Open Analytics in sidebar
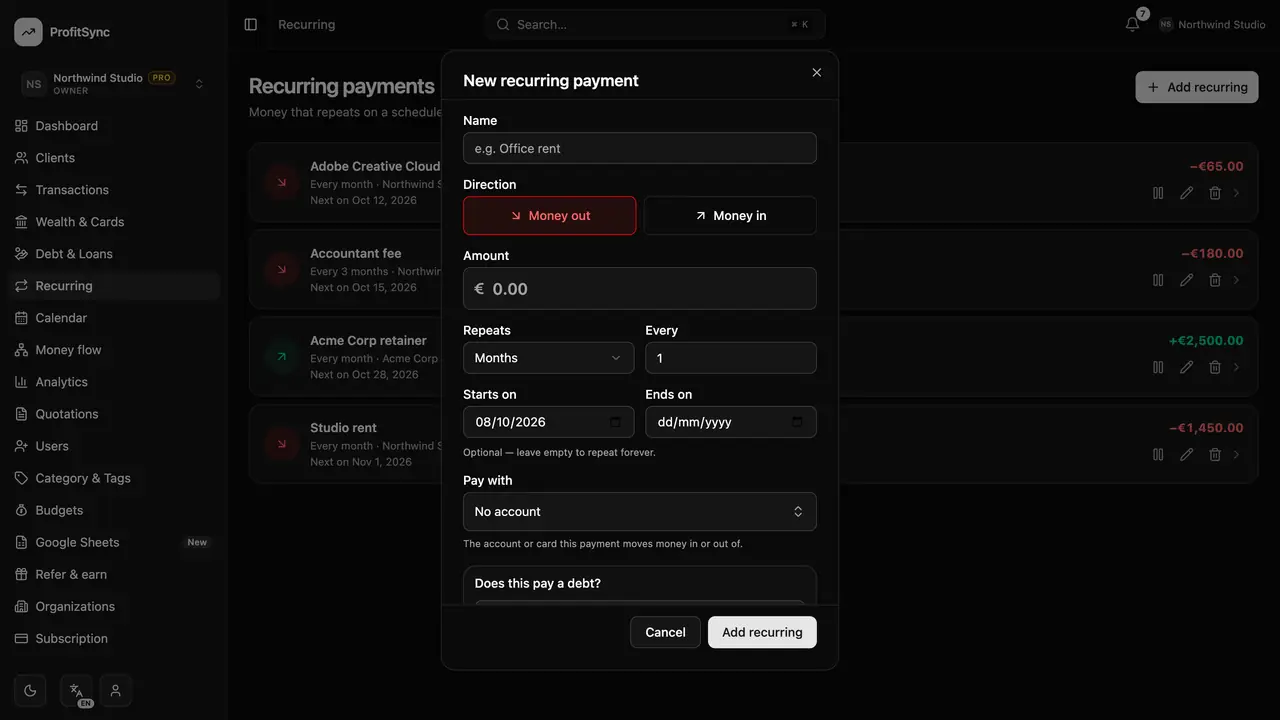This screenshot has height=720, width=1280. pyautogui.click(x=114, y=382)
